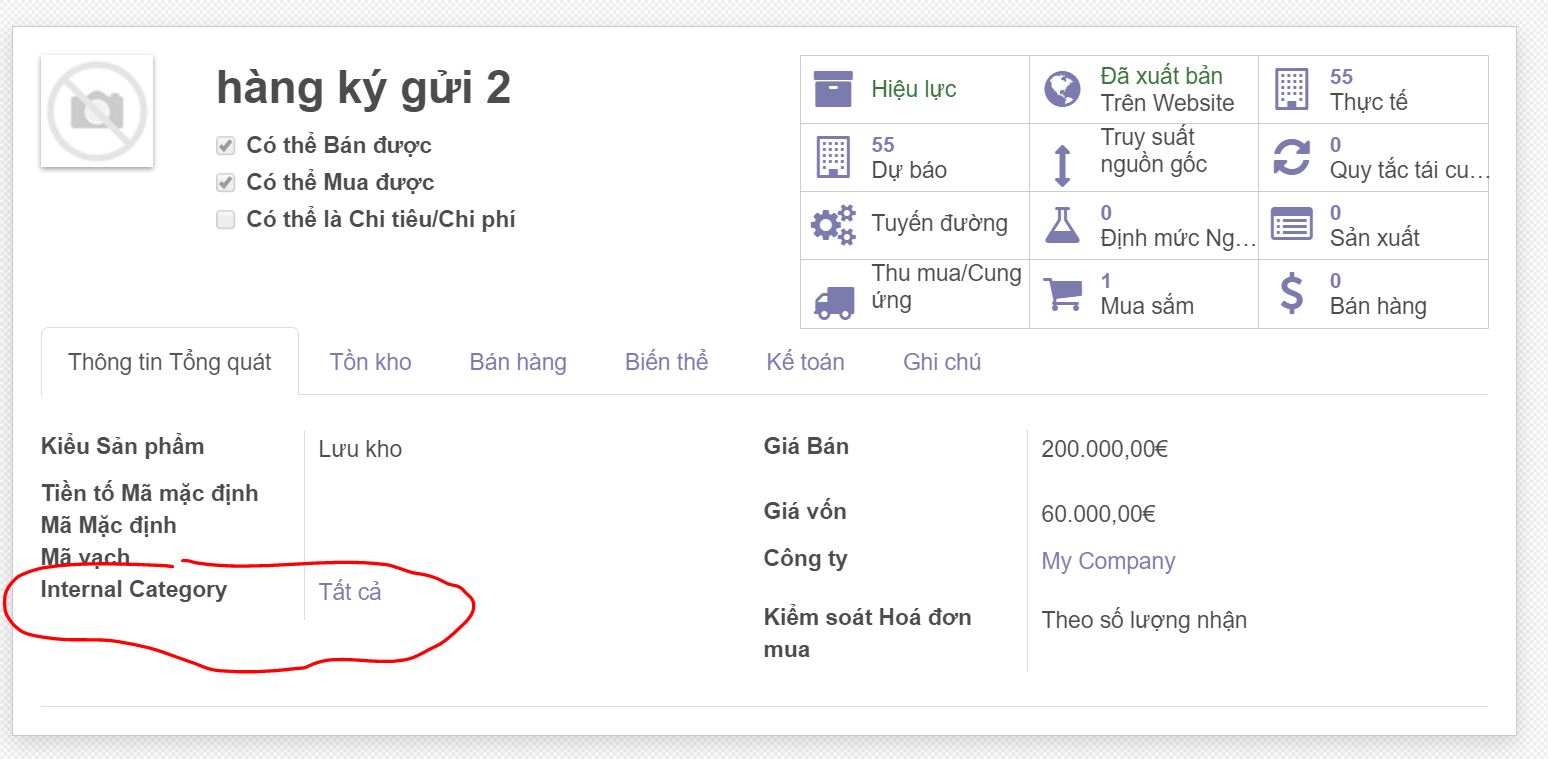Click the shopping cart icon for Mua sắm
Image resolution: width=1548 pixels, height=759 pixels.
click(1062, 294)
